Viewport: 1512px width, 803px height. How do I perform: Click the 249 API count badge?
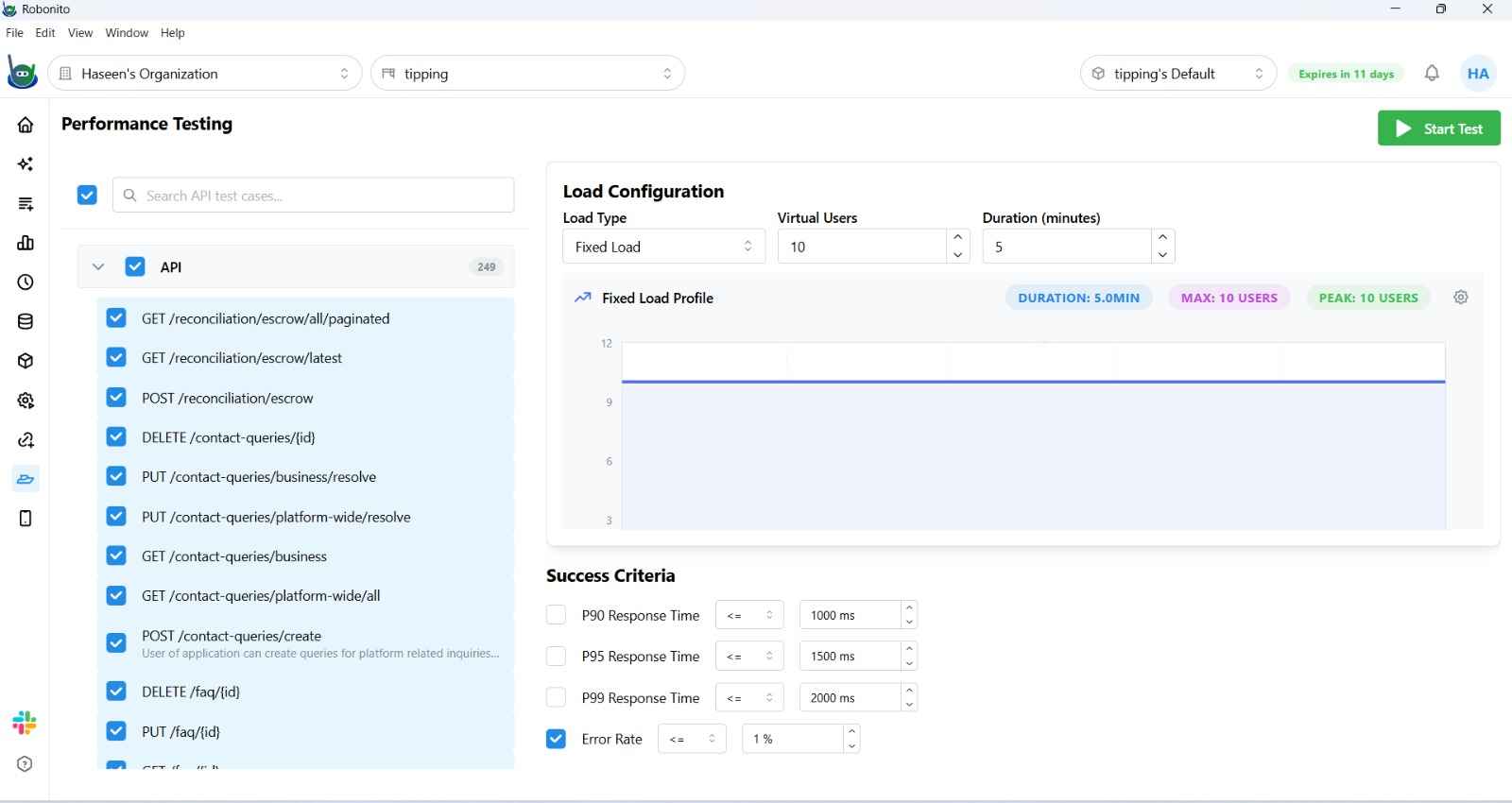pos(486,266)
